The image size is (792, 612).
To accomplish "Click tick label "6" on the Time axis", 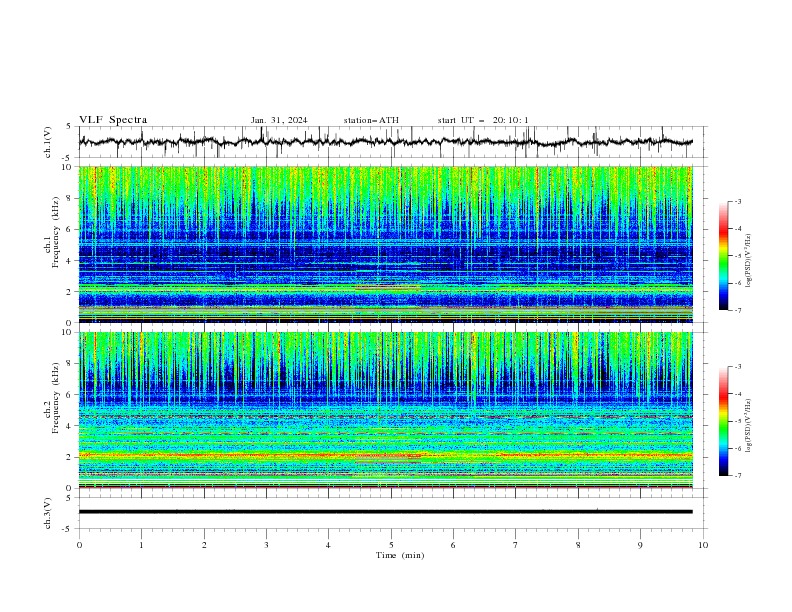I will [453, 545].
